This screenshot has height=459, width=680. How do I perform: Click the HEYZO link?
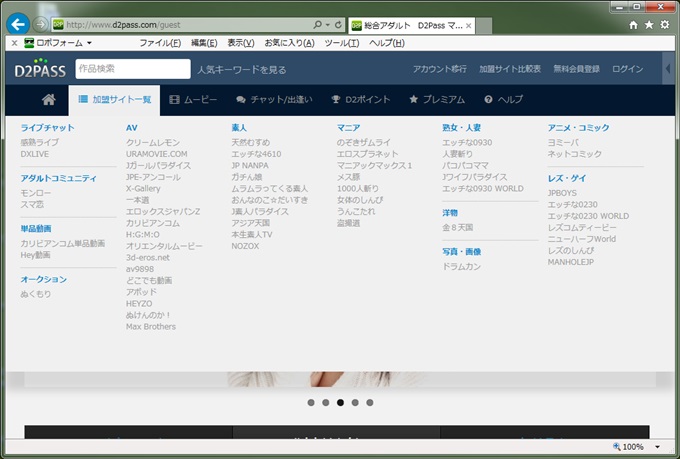pos(139,304)
